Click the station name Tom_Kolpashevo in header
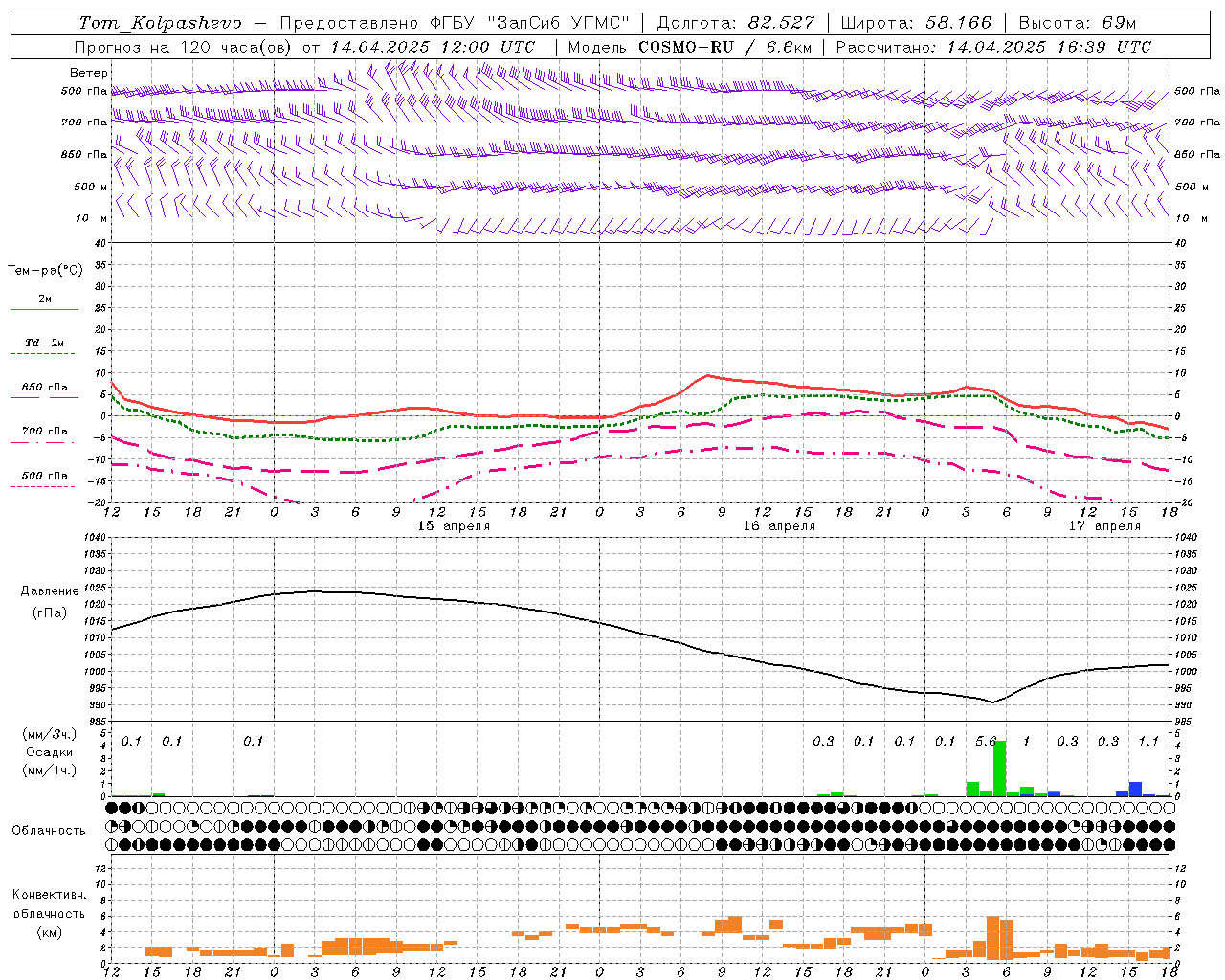Screen dimensions: 1225x980 160,23
